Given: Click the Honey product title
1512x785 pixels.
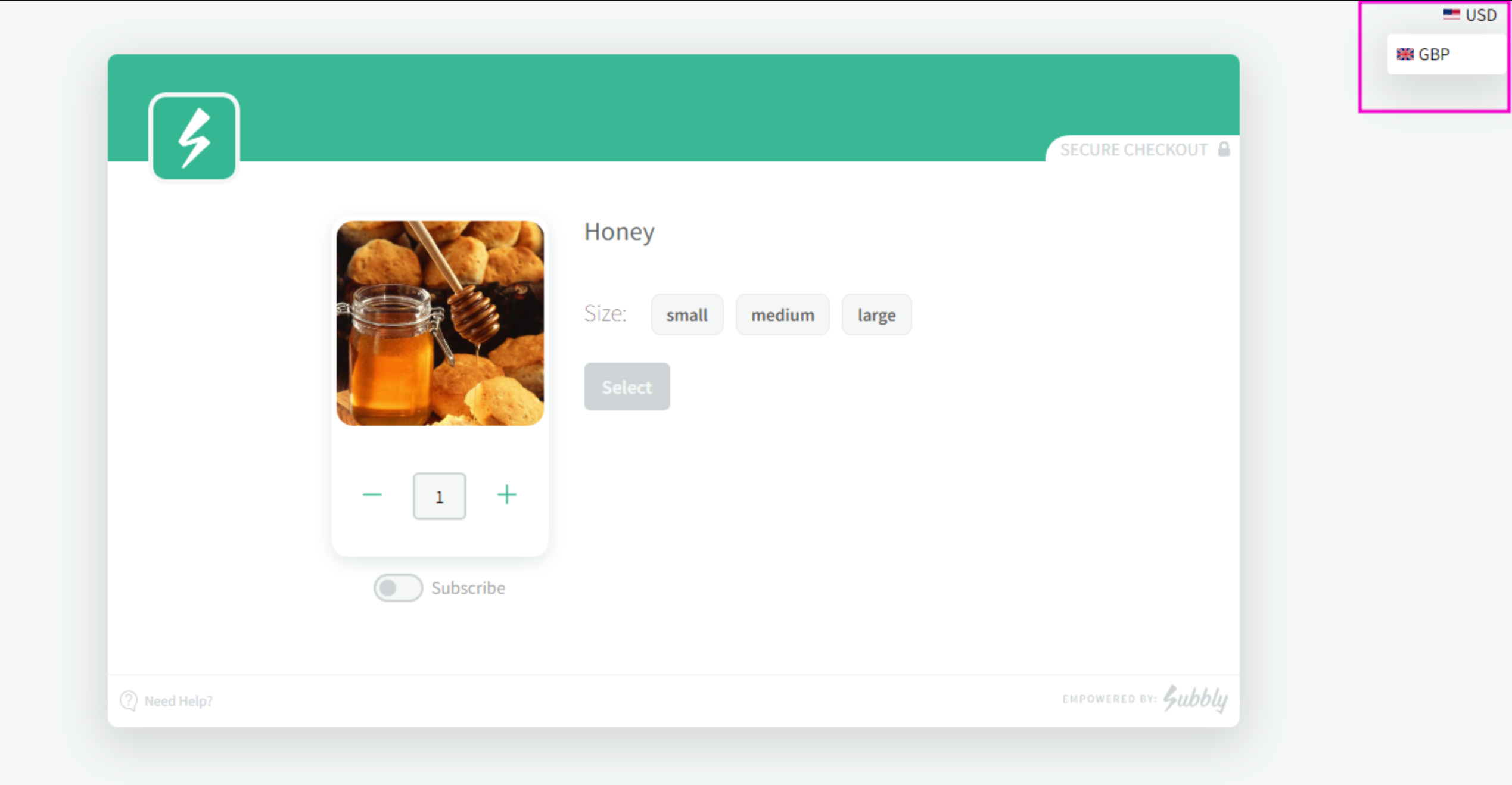Looking at the screenshot, I should point(619,232).
